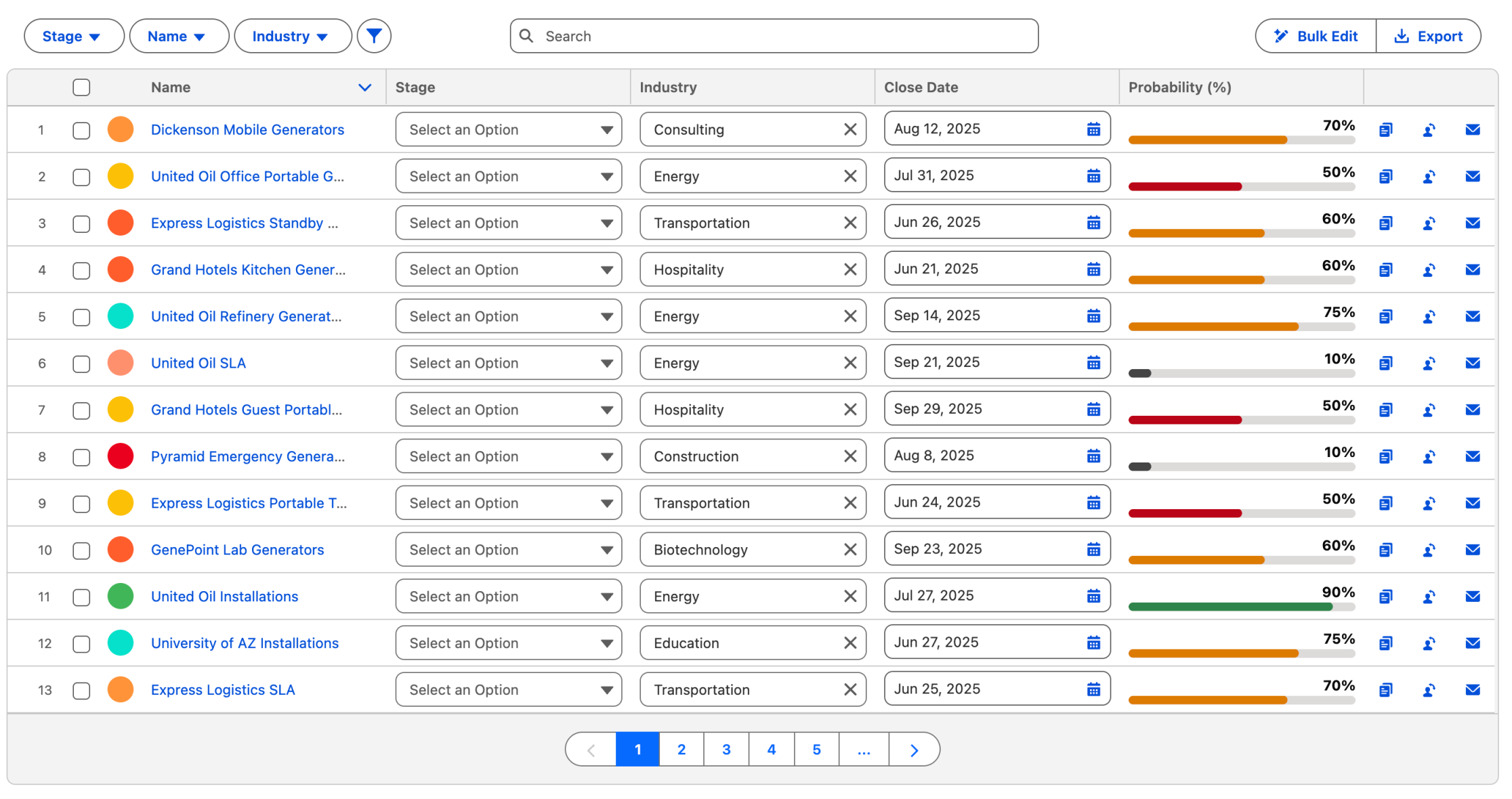
Task: Clear the Consulting industry value
Action: (x=850, y=129)
